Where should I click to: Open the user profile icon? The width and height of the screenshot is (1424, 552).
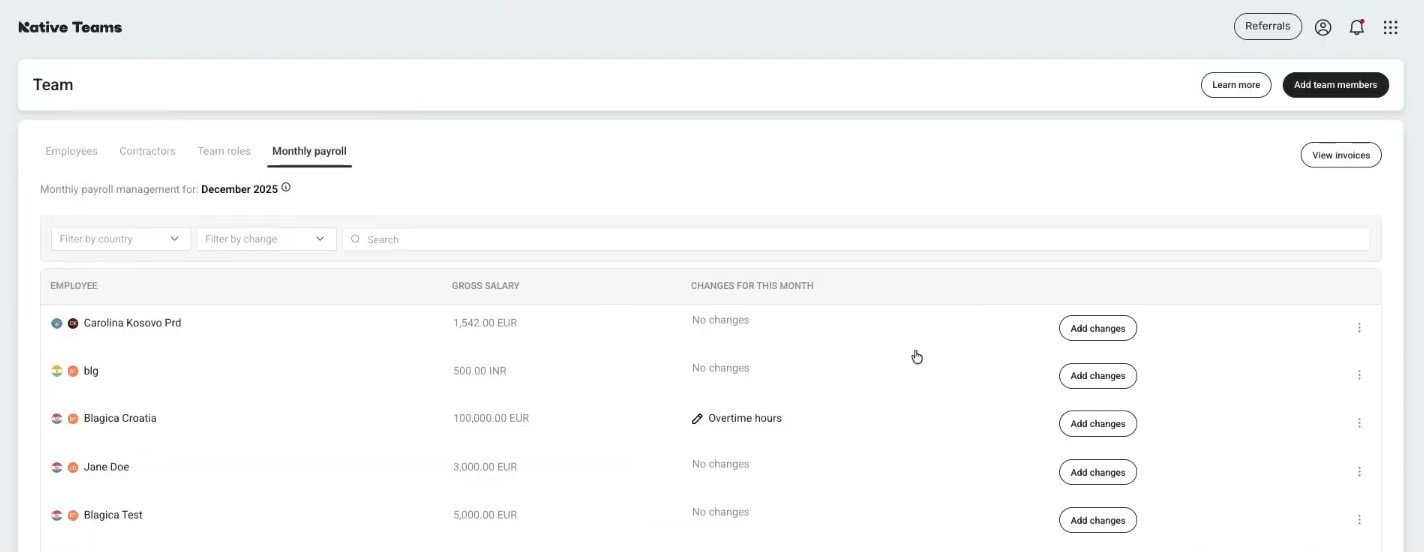coord(1323,28)
